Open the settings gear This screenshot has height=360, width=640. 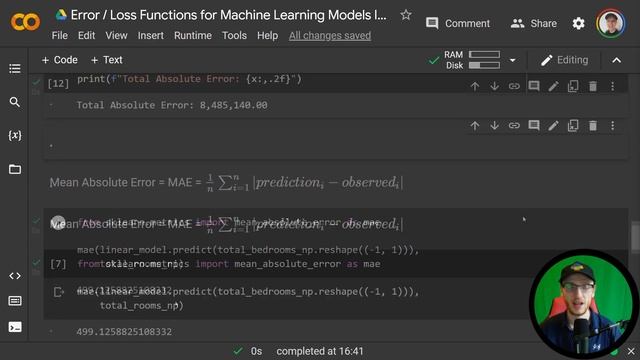pyautogui.click(x=578, y=23)
